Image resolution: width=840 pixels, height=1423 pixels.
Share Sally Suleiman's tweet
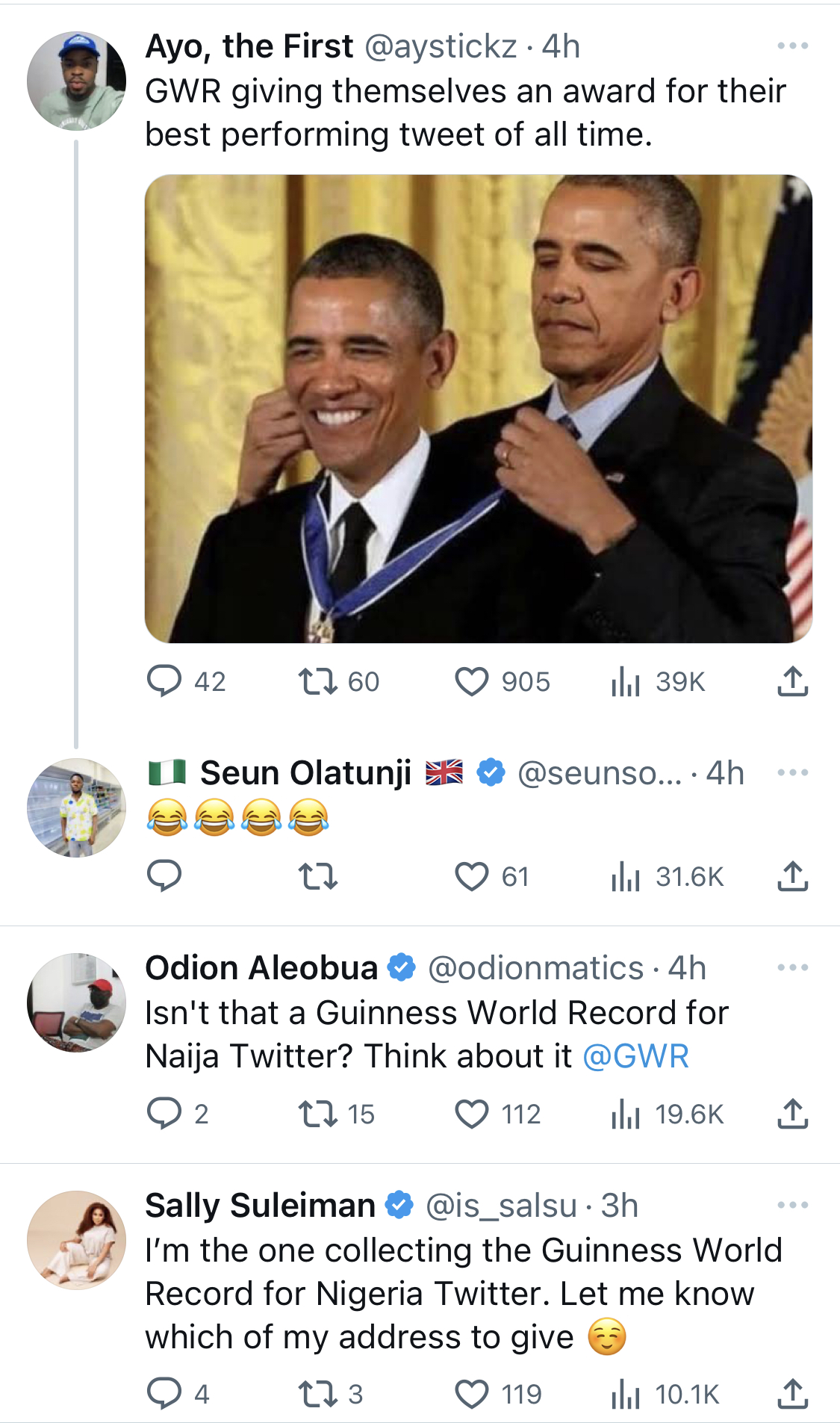point(793,1394)
